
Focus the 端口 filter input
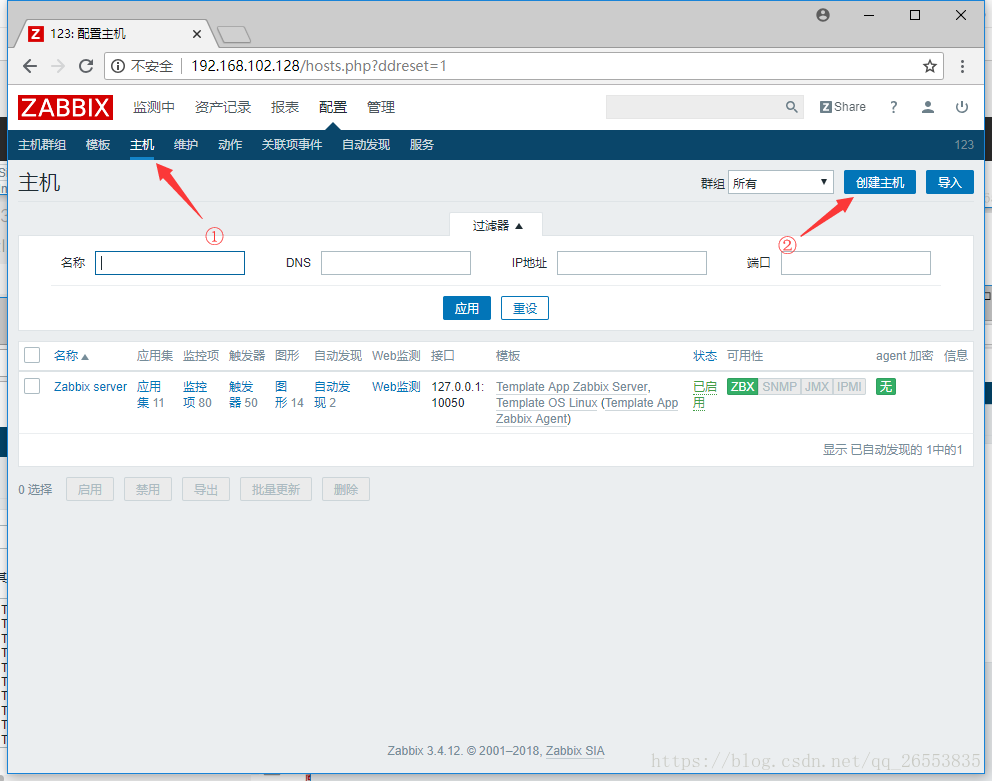(855, 263)
